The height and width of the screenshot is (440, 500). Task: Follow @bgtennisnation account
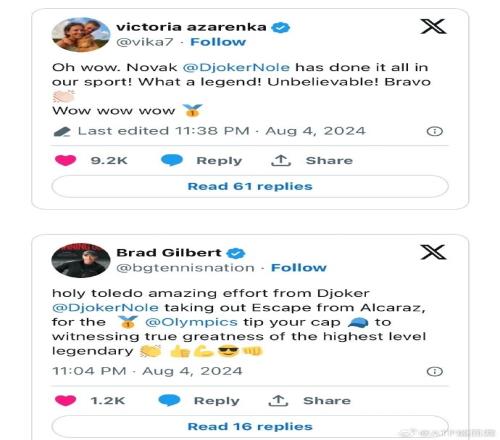(299, 268)
